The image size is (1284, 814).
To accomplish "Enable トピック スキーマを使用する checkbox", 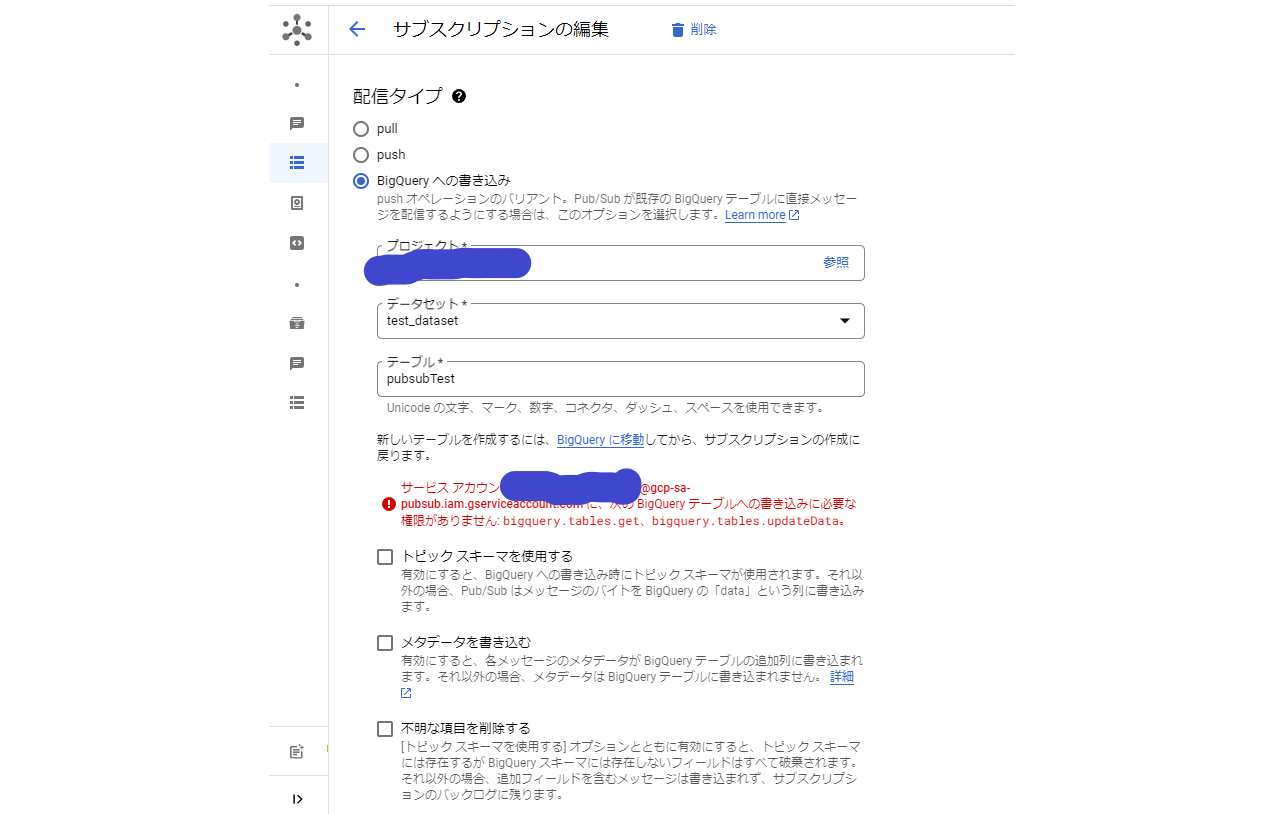I will [385, 557].
